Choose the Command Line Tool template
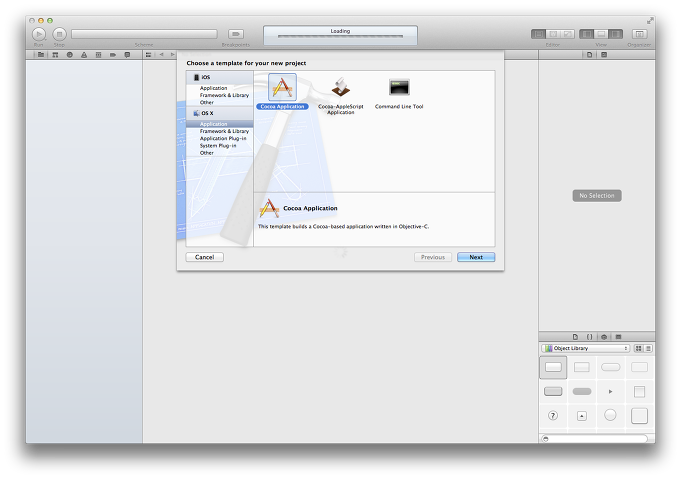This screenshot has height=479, width=681. tap(399, 93)
